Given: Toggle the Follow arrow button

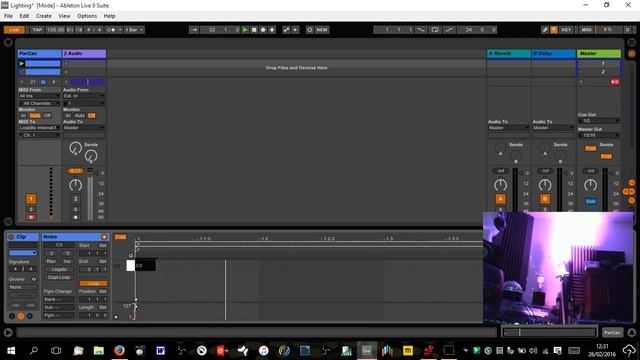Looking at the screenshot, I should coord(194,30).
